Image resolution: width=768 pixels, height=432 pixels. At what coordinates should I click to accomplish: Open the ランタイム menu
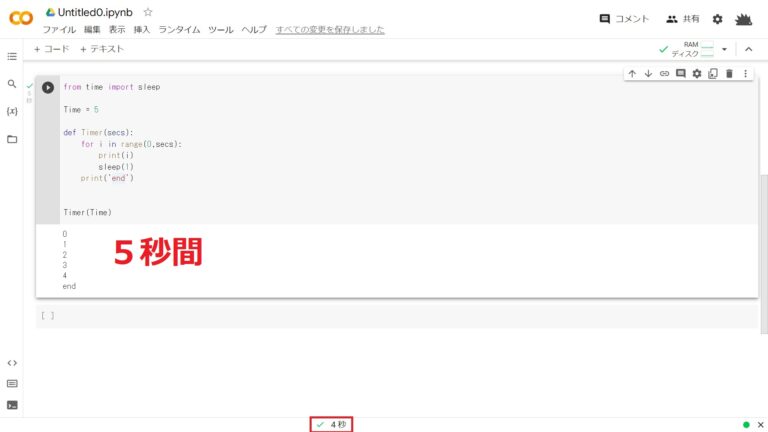click(179, 29)
